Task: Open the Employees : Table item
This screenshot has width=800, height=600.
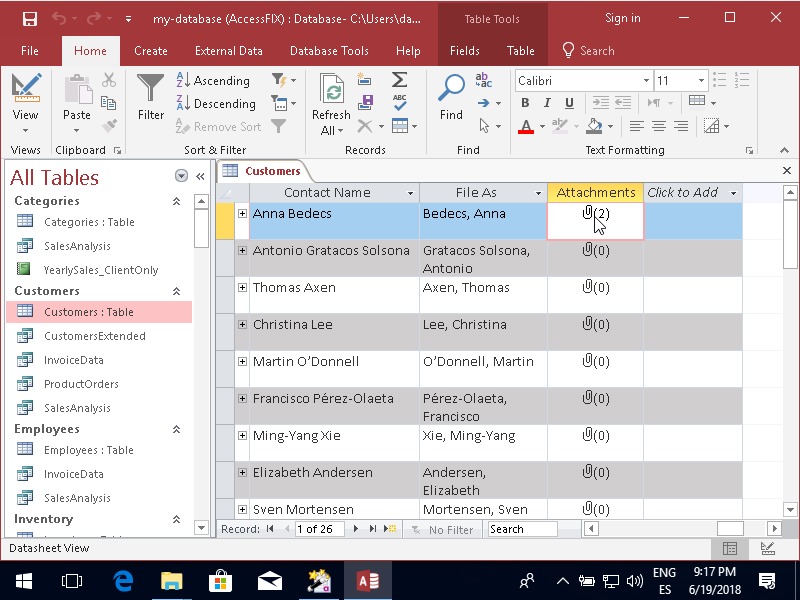Action: click(x=88, y=450)
